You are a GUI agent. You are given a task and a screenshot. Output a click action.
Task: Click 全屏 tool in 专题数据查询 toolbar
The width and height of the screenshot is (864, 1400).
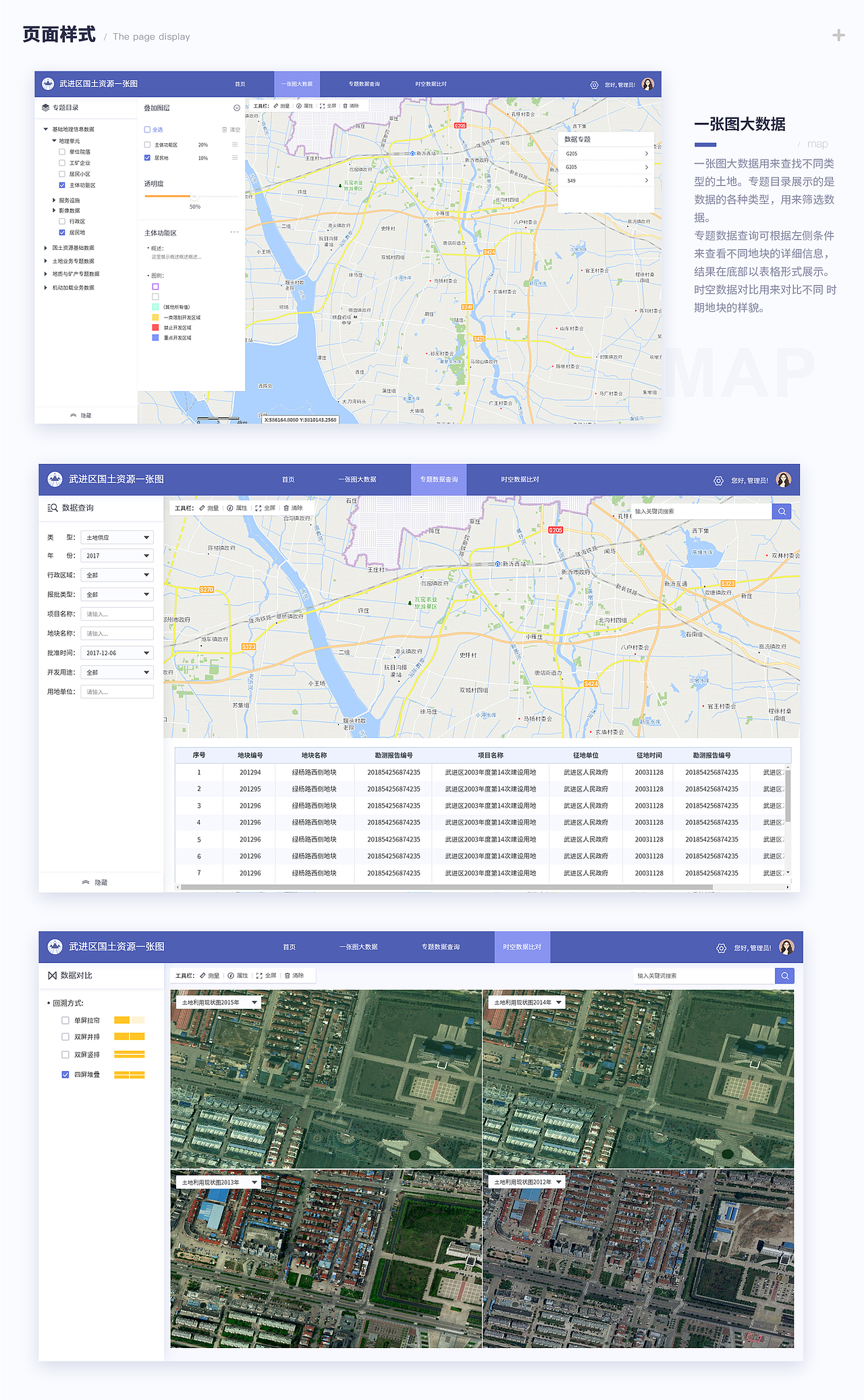pyautogui.click(x=266, y=508)
